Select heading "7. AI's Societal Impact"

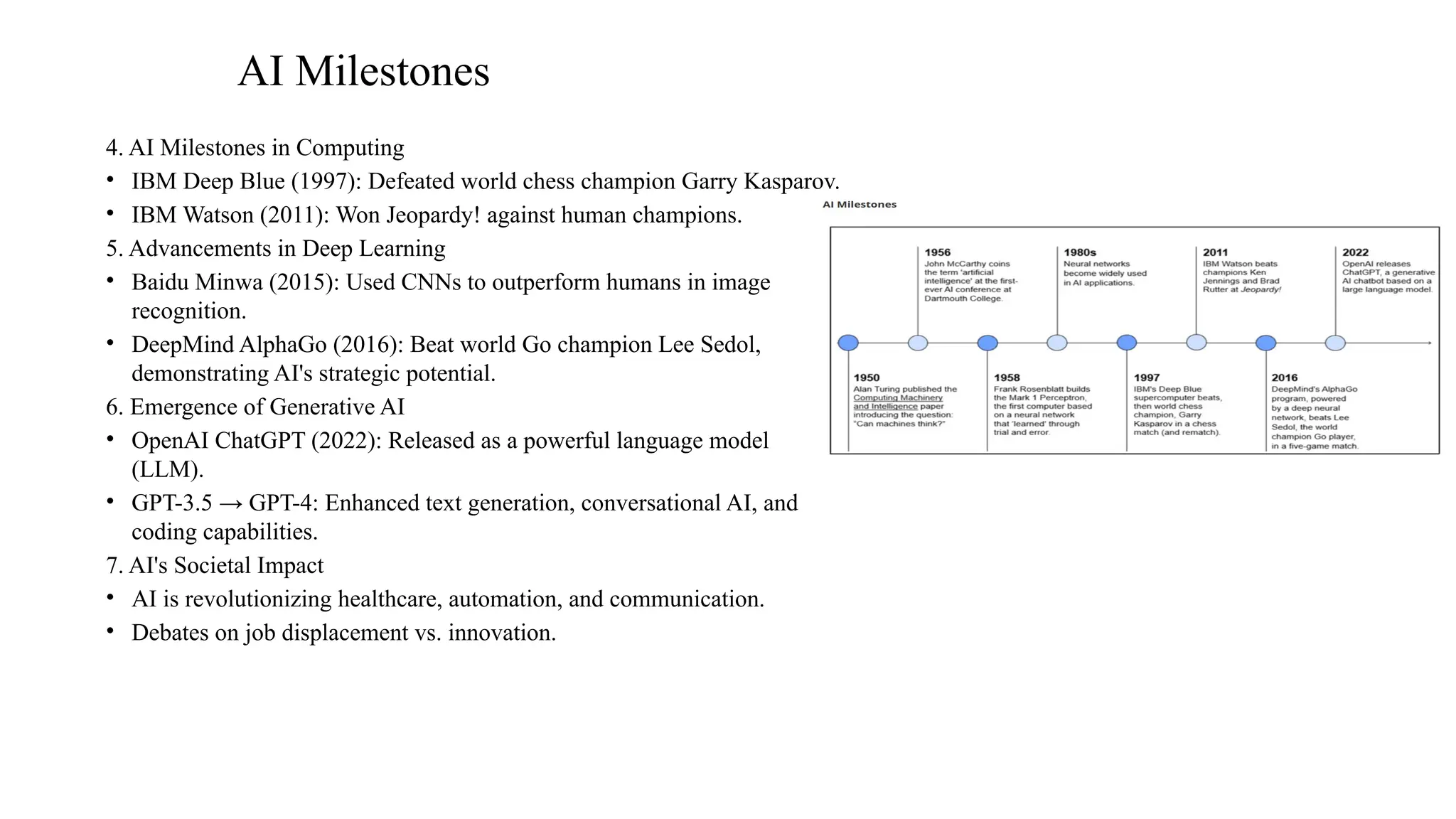[x=215, y=565]
